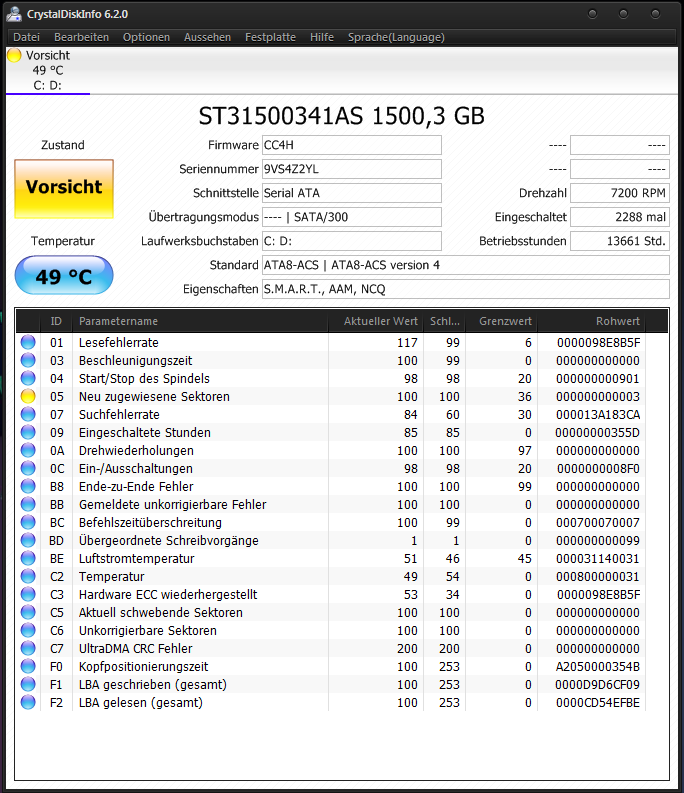684x793 pixels.
Task: Click the 49 °C temperature button
Action: click(x=64, y=276)
